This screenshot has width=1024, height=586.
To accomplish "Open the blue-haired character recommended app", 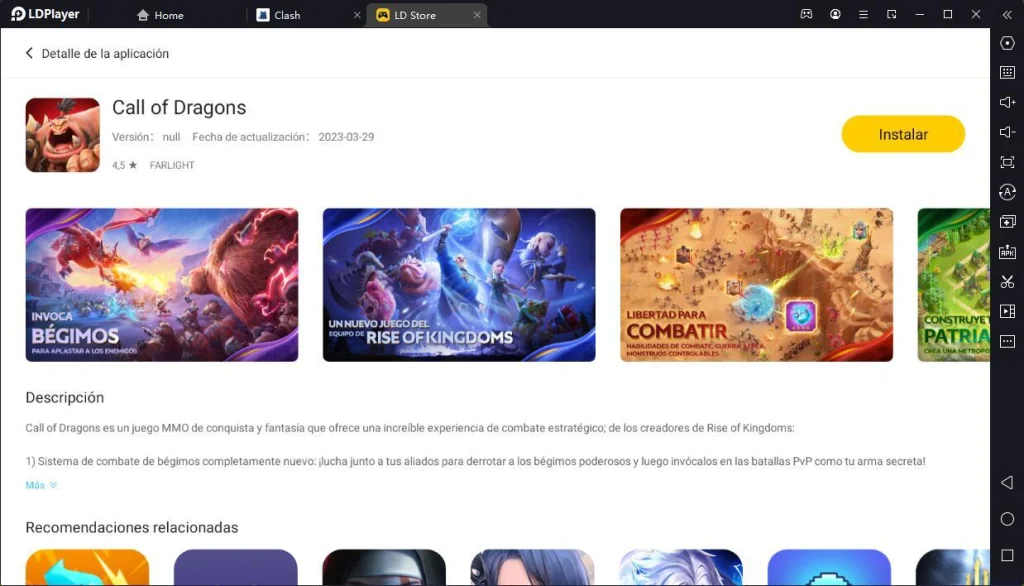I will (532, 567).
